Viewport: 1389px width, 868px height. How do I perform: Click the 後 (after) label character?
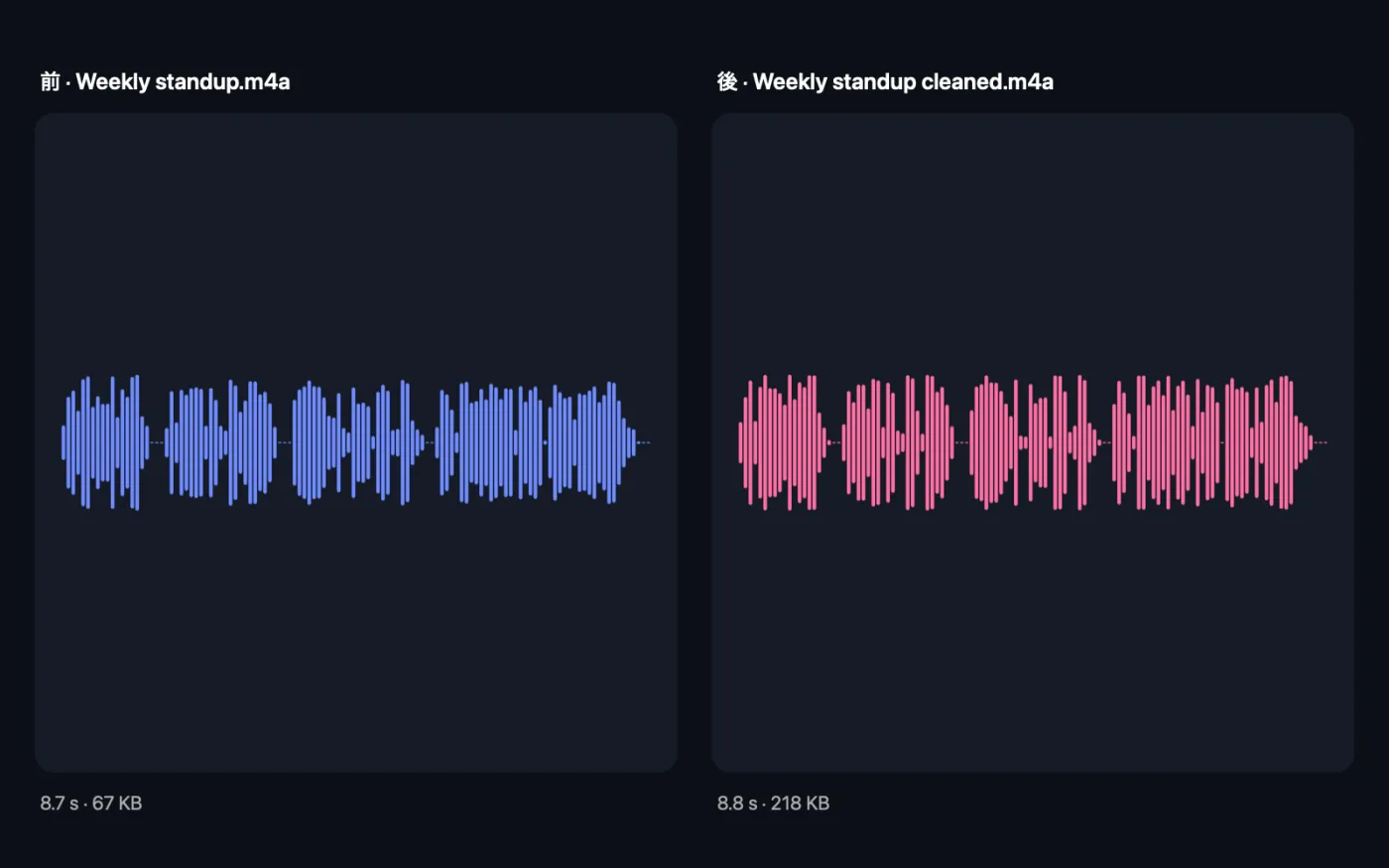click(x=727, y=81)
